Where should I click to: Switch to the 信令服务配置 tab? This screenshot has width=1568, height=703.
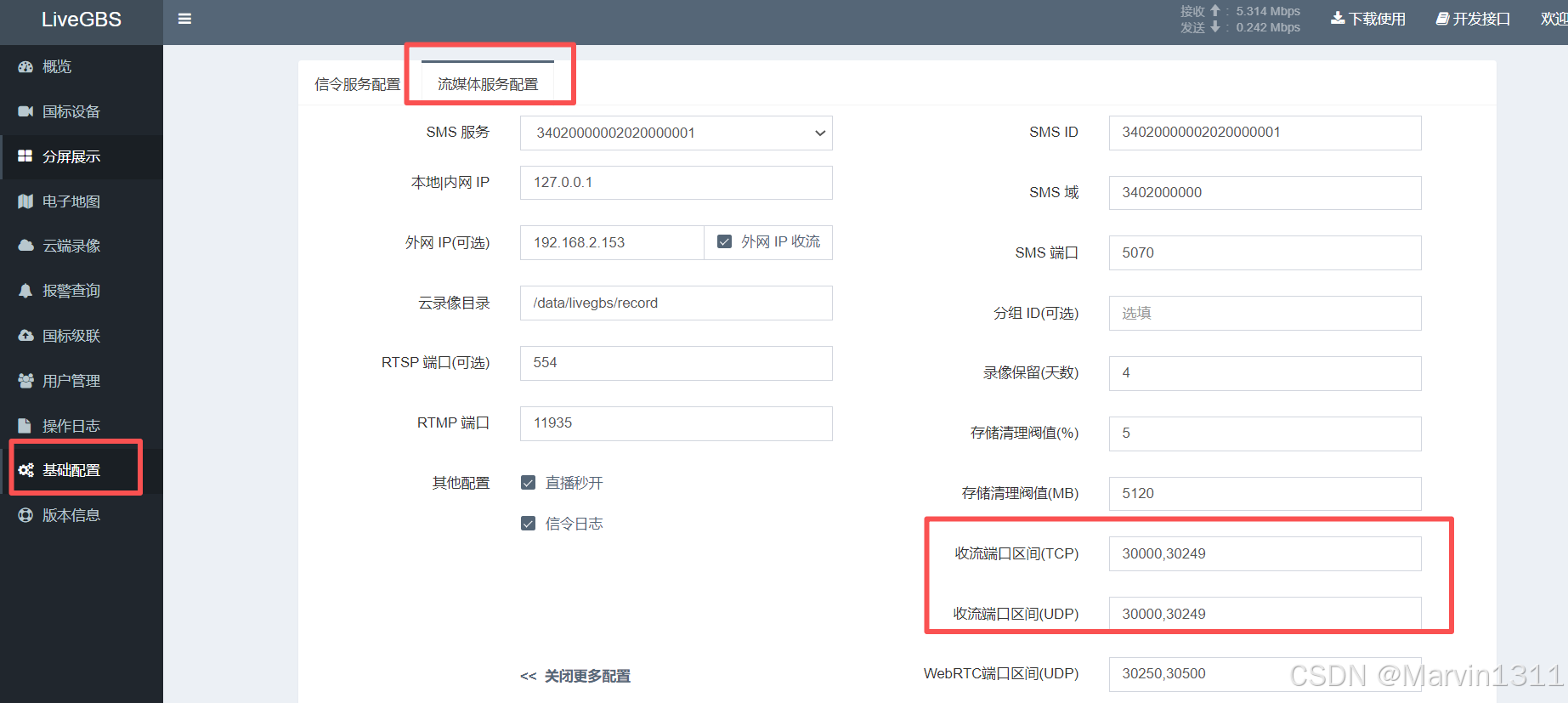(x=357, y=84)
